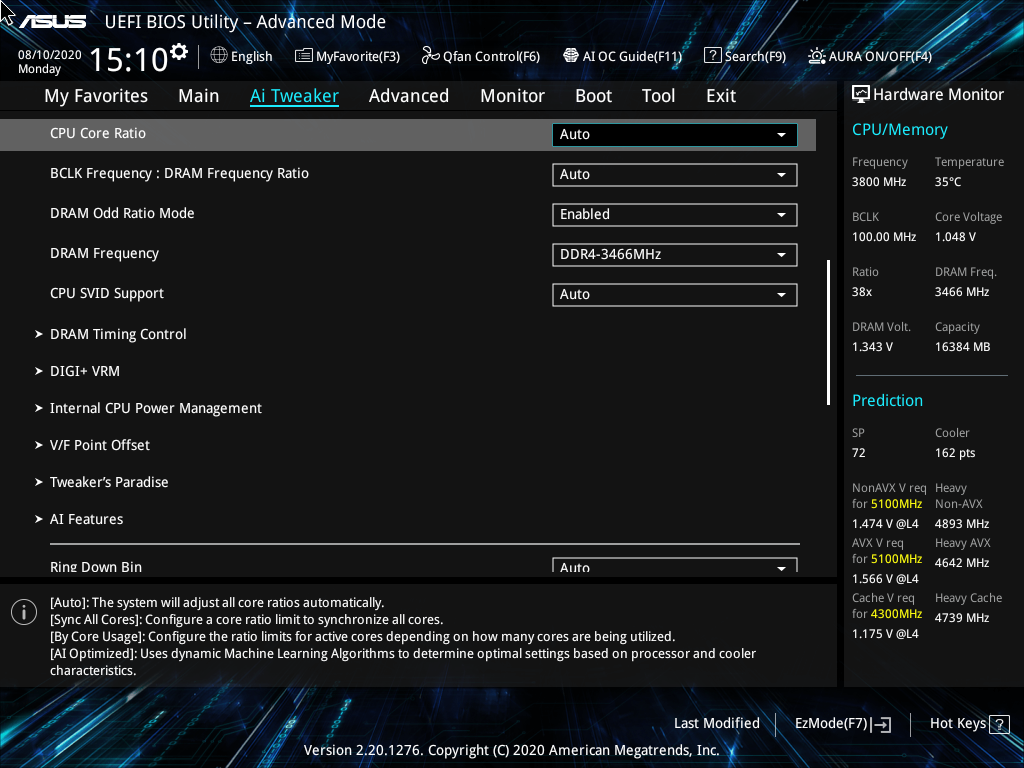Click the Hardware Monitor screen icon
Image resolution: width=1024 pixels, height=768 pixels.
pos(861,94)
